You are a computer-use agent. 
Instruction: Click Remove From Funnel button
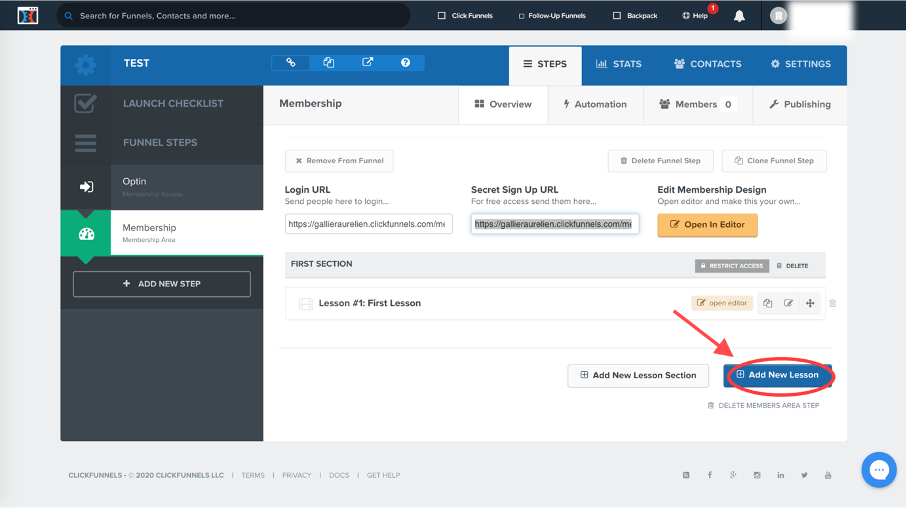pyautogui.click(x=339, y=161)
